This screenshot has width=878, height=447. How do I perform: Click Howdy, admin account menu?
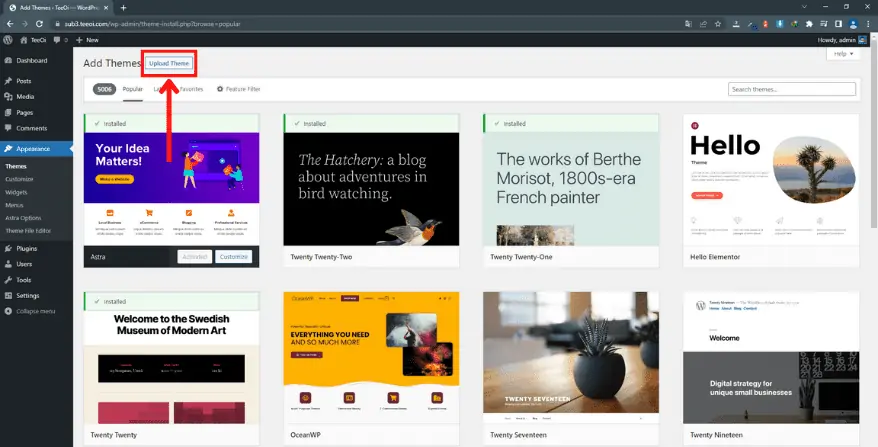842,40
